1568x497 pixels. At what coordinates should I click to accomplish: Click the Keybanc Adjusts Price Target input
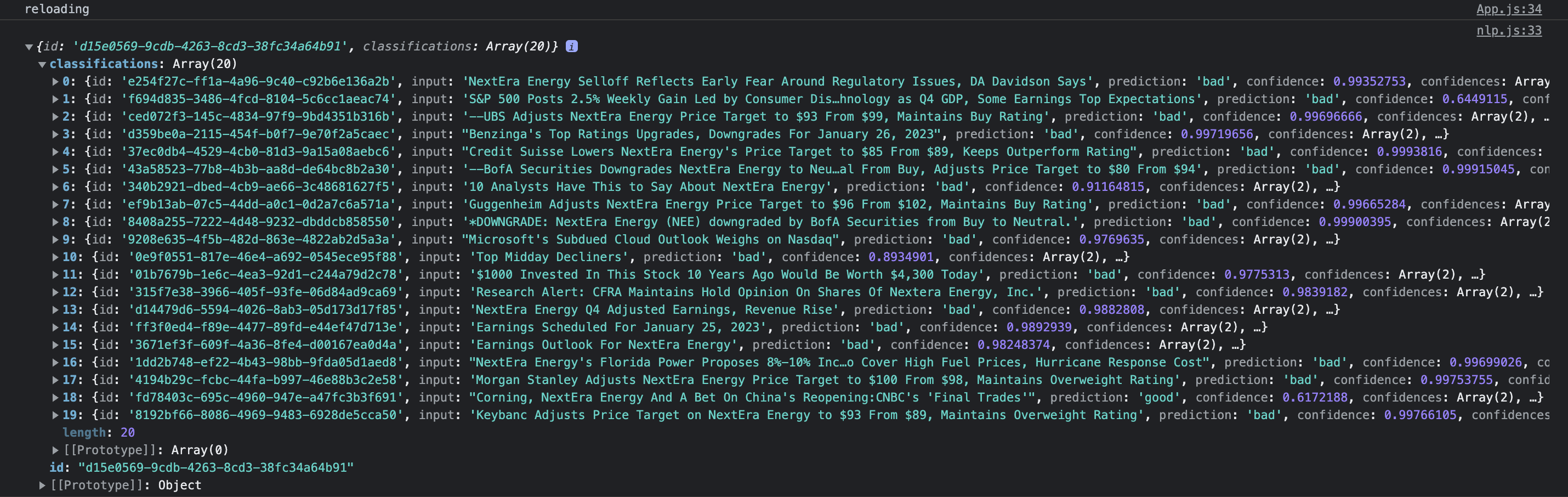806,415
